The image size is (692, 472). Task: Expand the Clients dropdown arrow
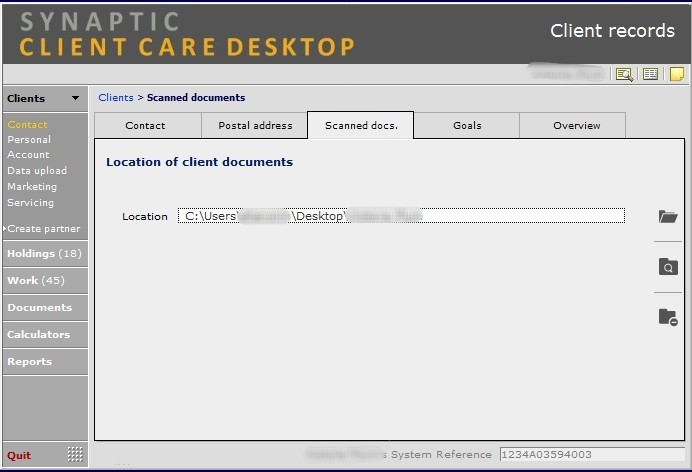pyautogui.click(x=75, y=98)
